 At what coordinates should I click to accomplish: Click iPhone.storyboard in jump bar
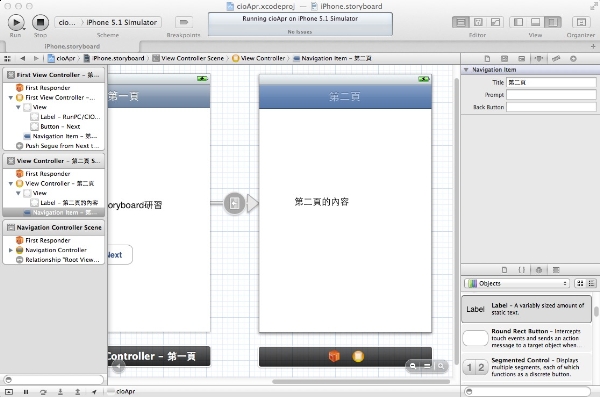[x=114, y=59]
